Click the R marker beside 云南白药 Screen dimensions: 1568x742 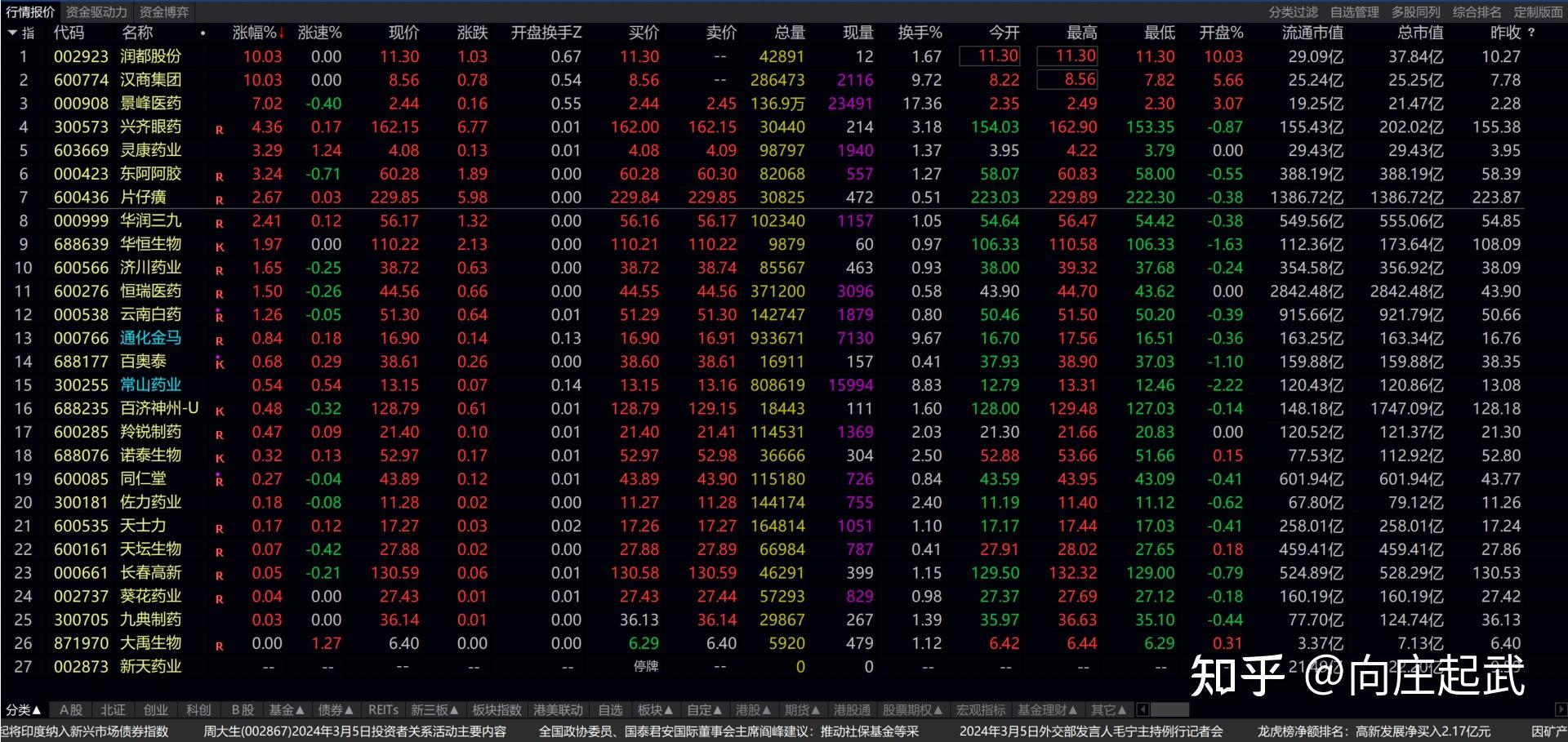tap(219, 317)
